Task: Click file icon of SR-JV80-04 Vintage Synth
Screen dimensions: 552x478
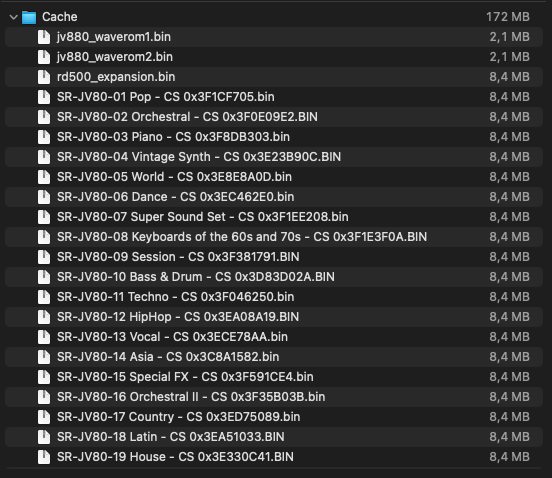Action: (44, 157)
